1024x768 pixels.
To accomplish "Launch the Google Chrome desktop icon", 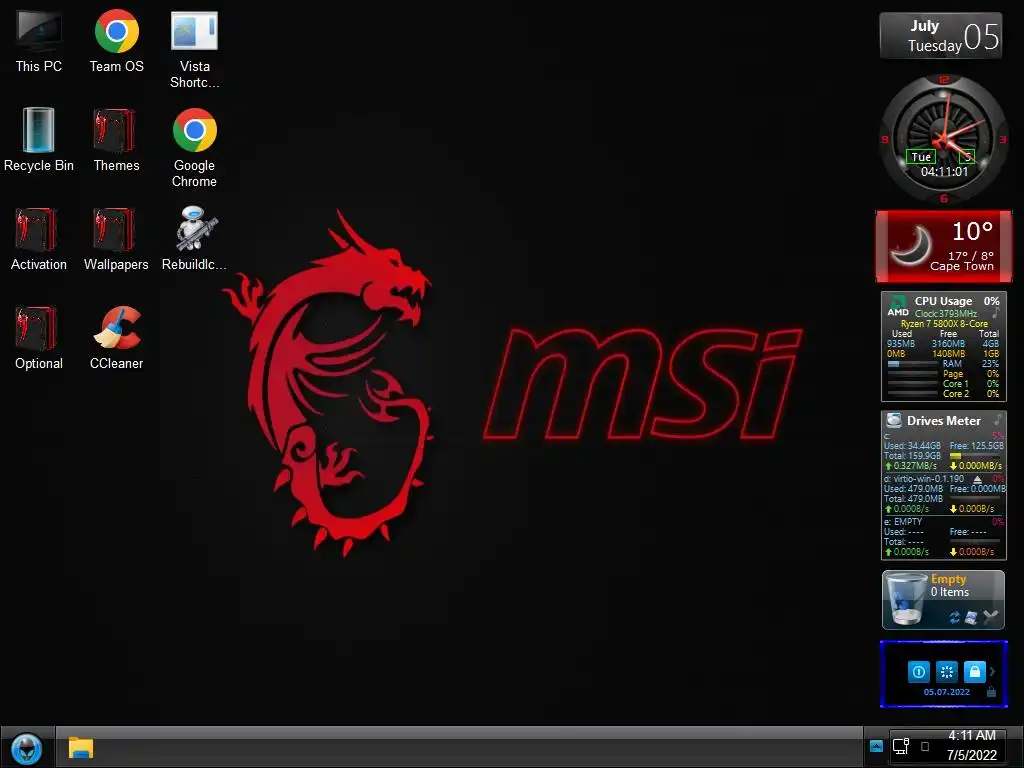I will (194, 149).
